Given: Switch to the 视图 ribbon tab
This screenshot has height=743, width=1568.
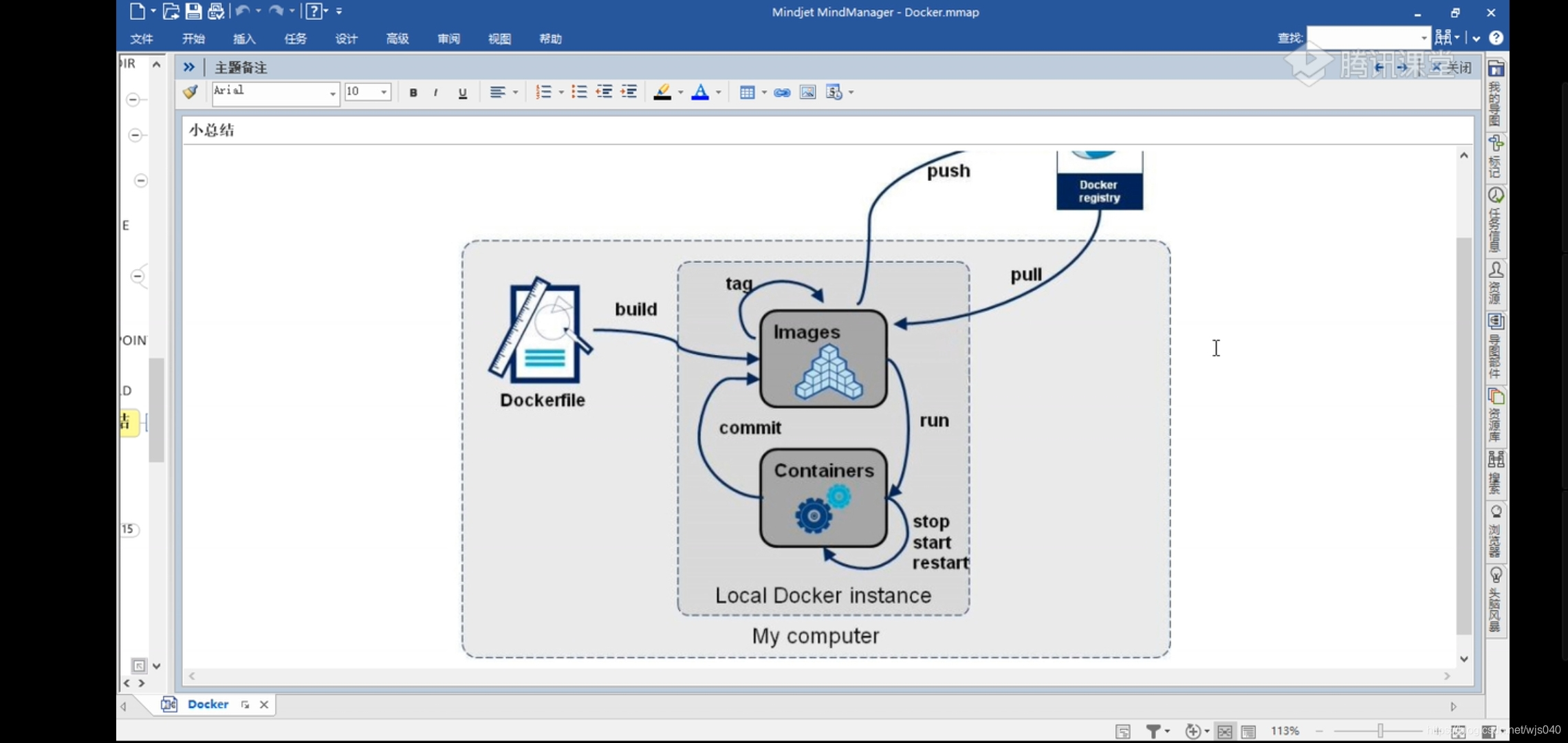Looking at the screenshot, I should tap(499, 39).
